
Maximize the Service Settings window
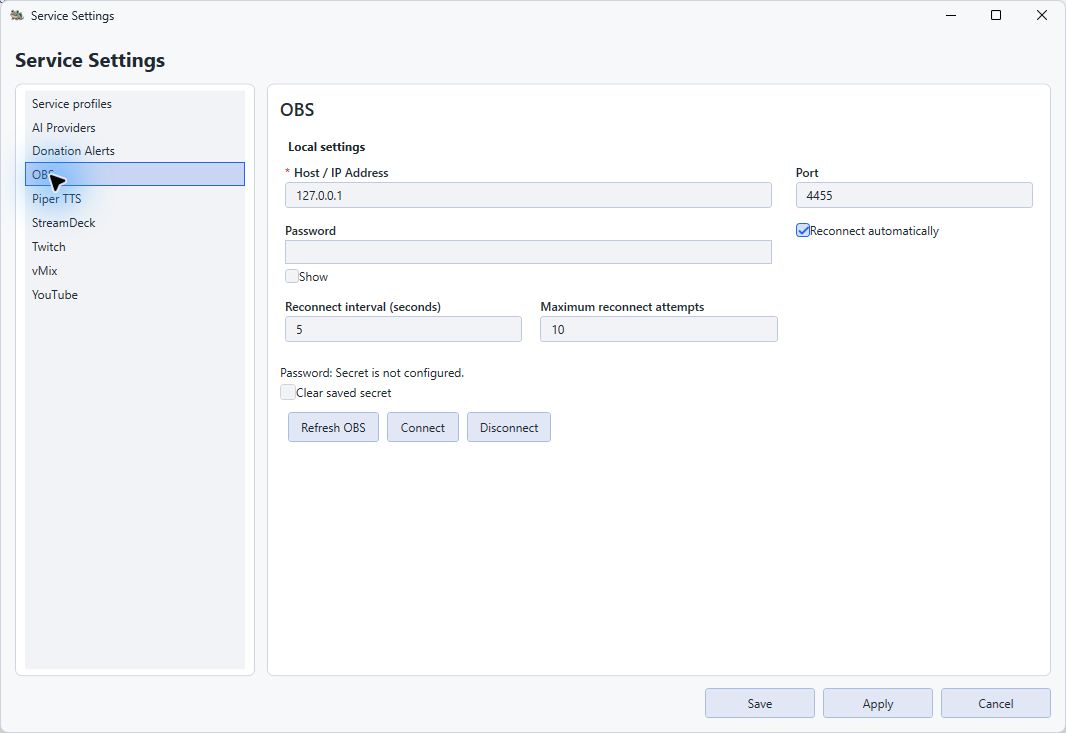click(x=996, y=15)
